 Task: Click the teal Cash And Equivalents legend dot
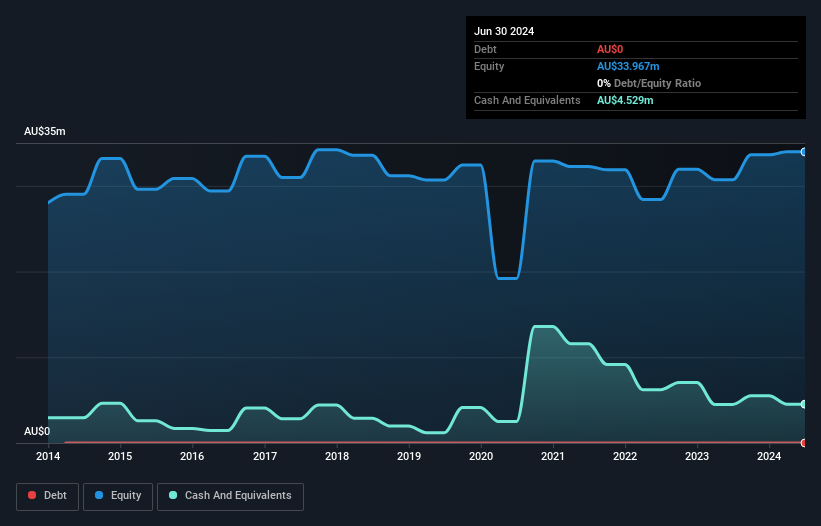pyautogui.click(x=173, y=495)
